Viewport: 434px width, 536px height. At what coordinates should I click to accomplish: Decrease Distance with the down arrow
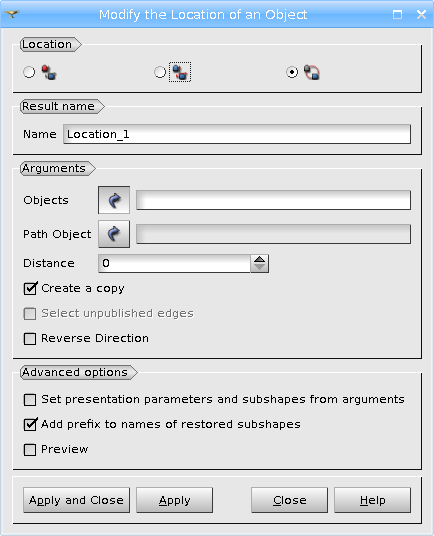coord(259,268)
